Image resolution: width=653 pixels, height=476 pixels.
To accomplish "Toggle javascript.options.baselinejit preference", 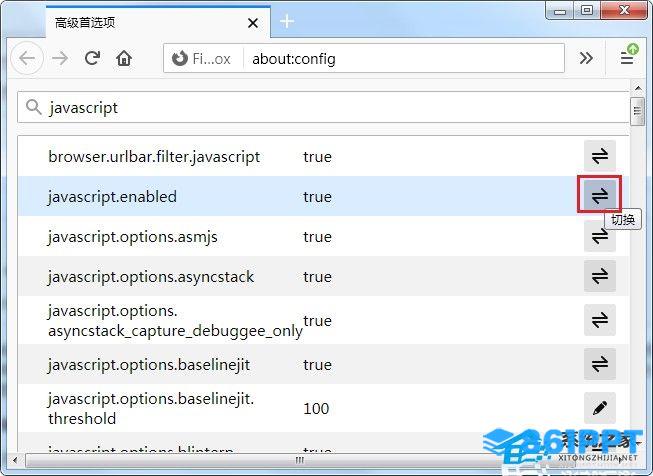I will click(600, 364).
